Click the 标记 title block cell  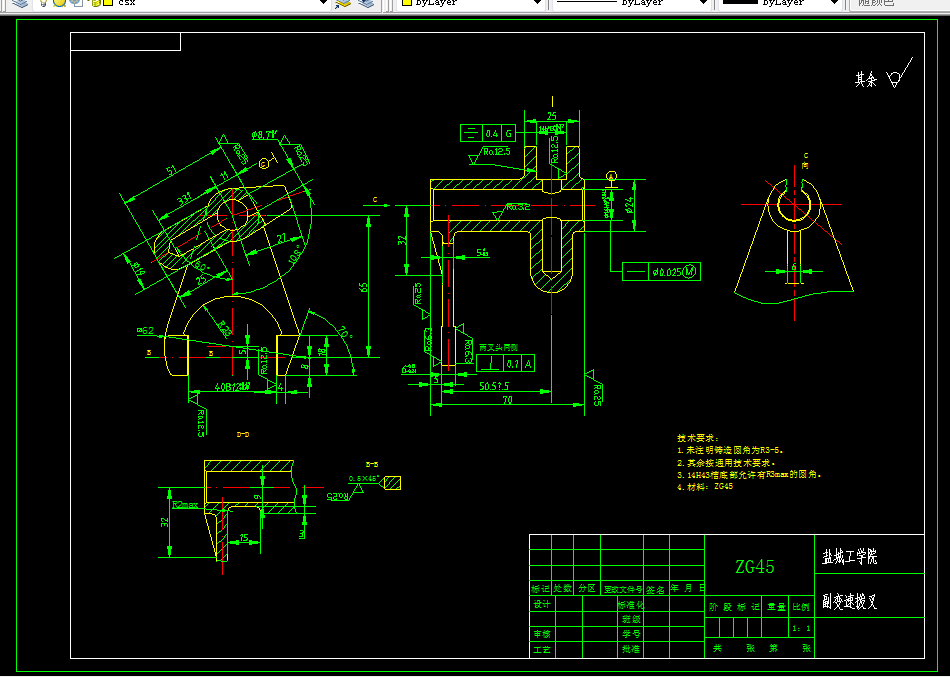(540, 589)
